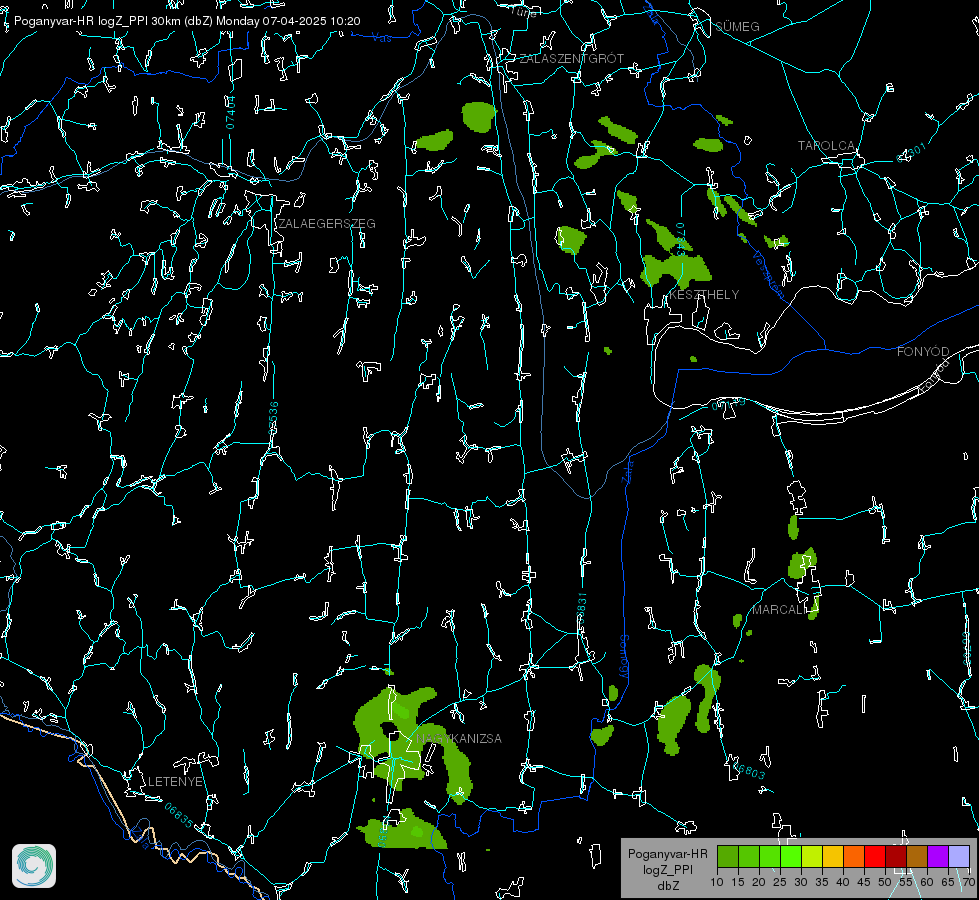Select the LETENYE town label
This screenshot has width=979, height=900.
(175, 781)
